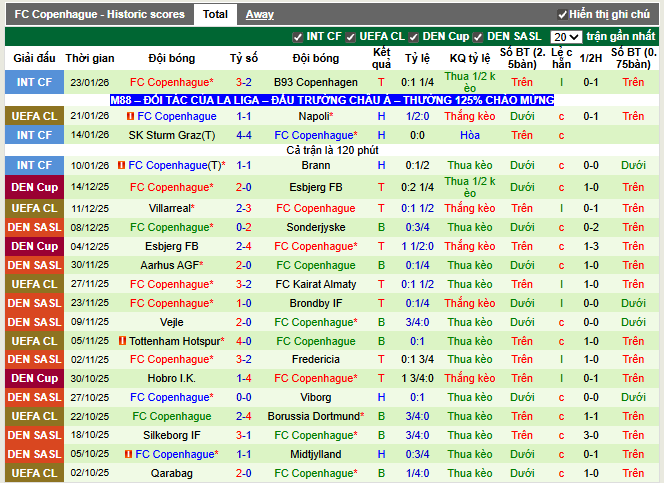Image resolution: width=664 pixels, height=483 pixels.
Task: Open the Napoli team link
Action: point(315,116)
